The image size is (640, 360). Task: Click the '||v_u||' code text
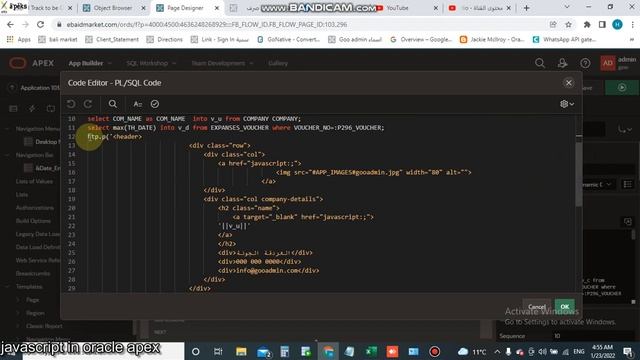tap(234, 226)
